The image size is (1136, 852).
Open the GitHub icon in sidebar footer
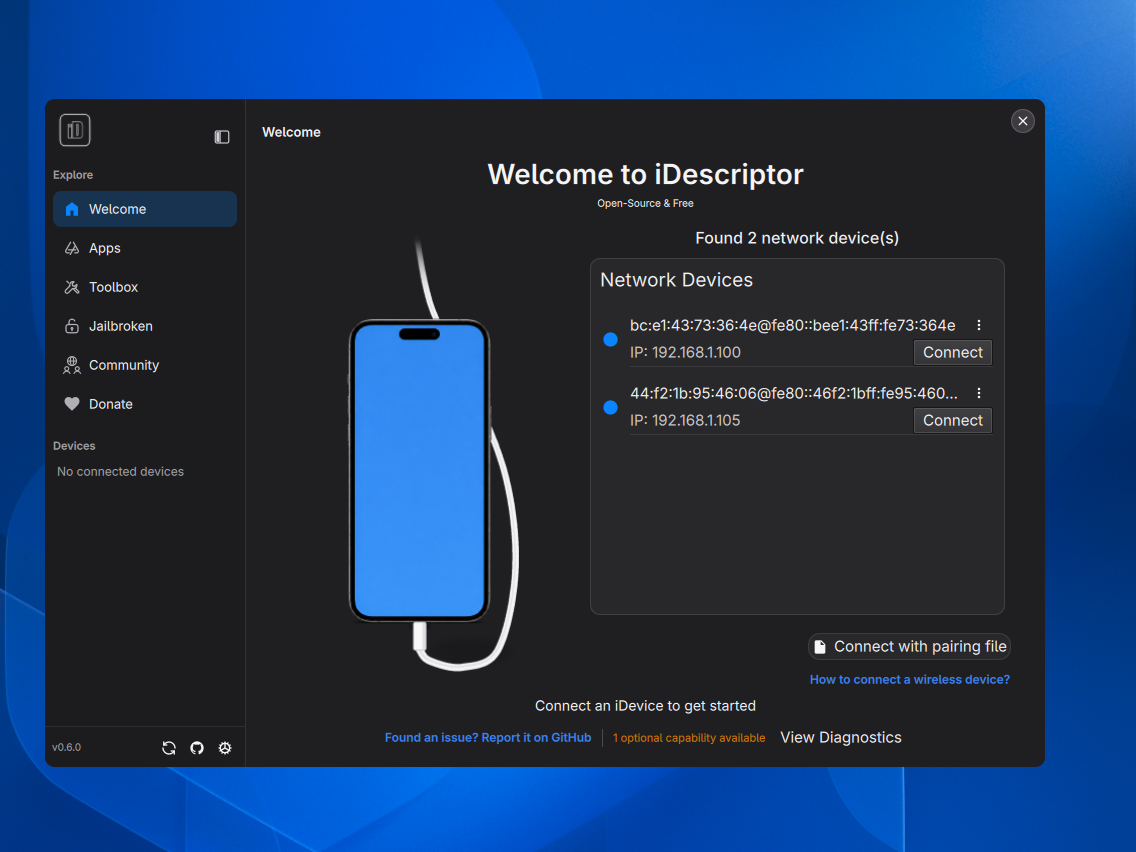[x=197, y=748]
